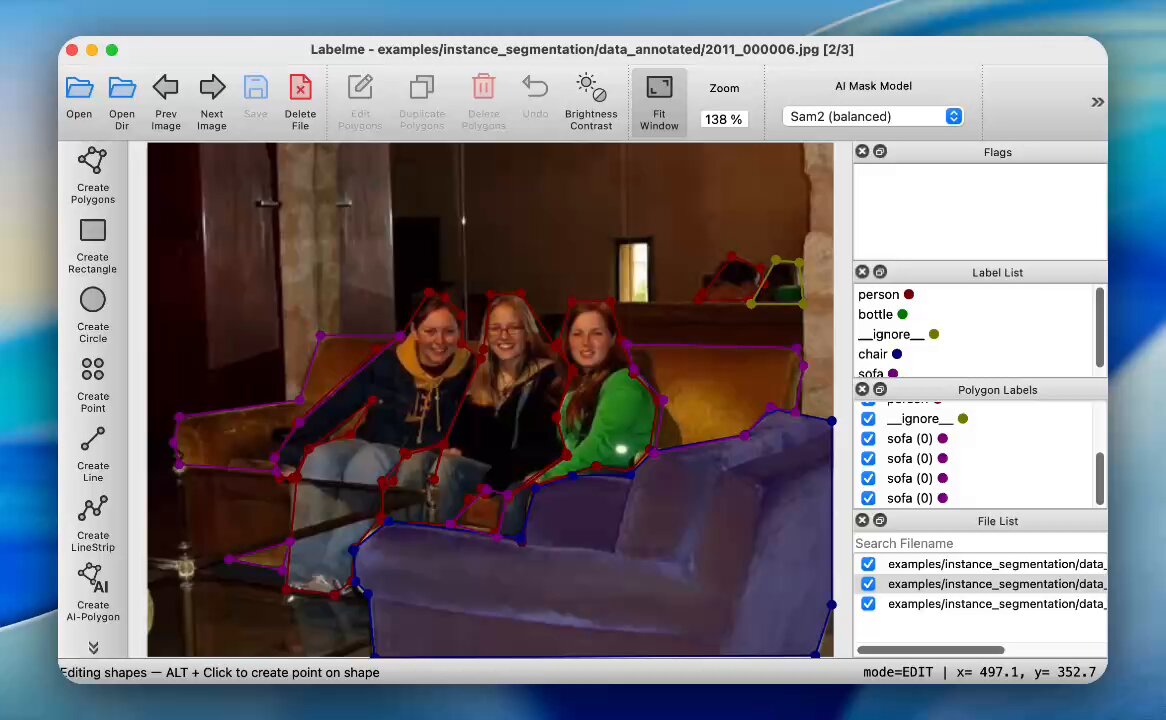Open the Sam2 (balanced) model dropdown
Image resolution: width=1166 pixels, height=720 pixels.
[x=873, y=117]
